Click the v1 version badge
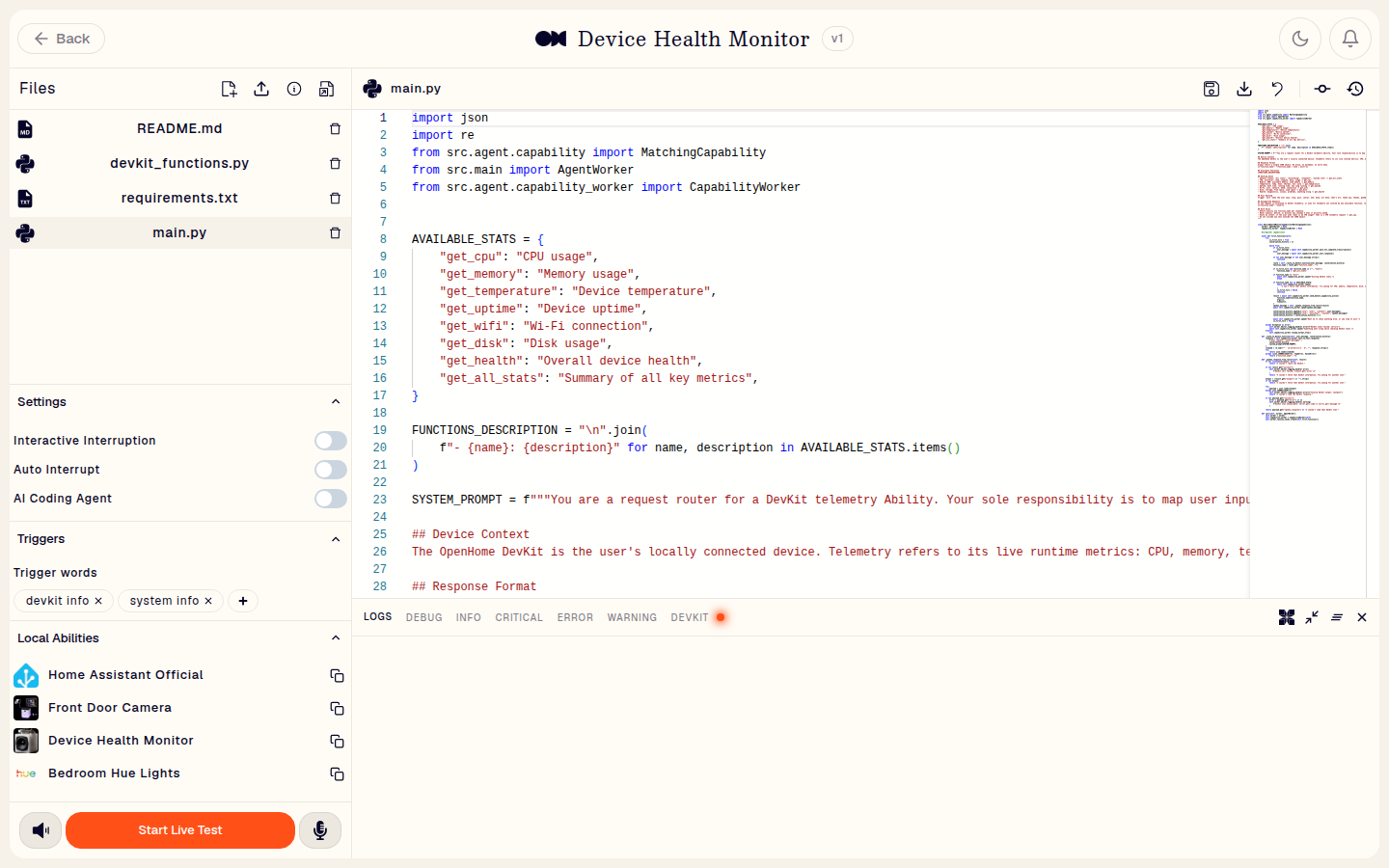1389x868 pixels. [x=837, y=39]
